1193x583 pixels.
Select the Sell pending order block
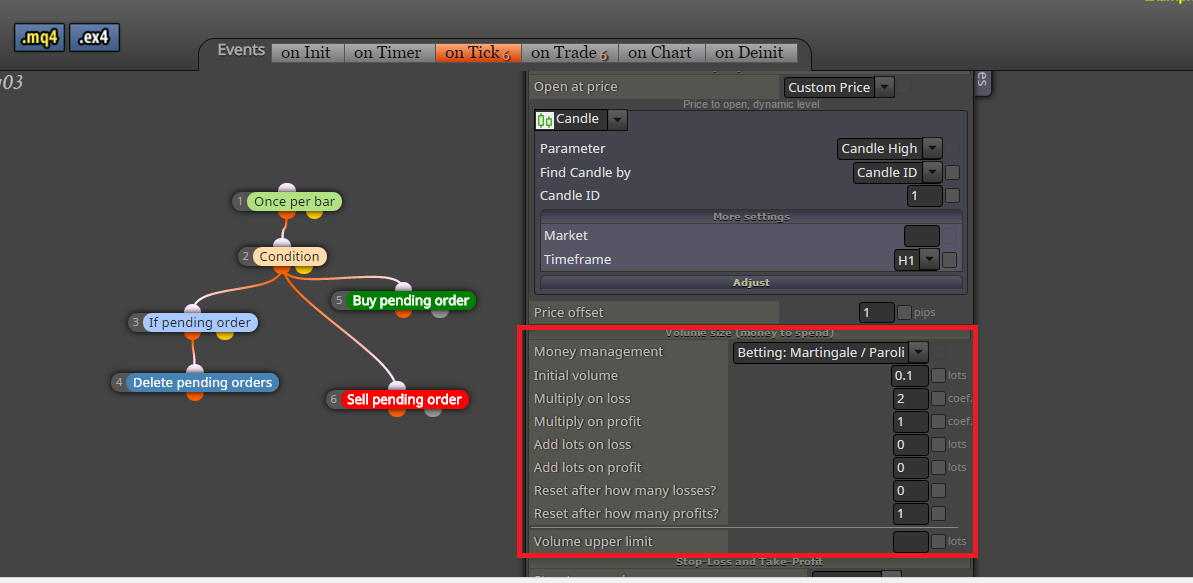click(x=404, y=400)
